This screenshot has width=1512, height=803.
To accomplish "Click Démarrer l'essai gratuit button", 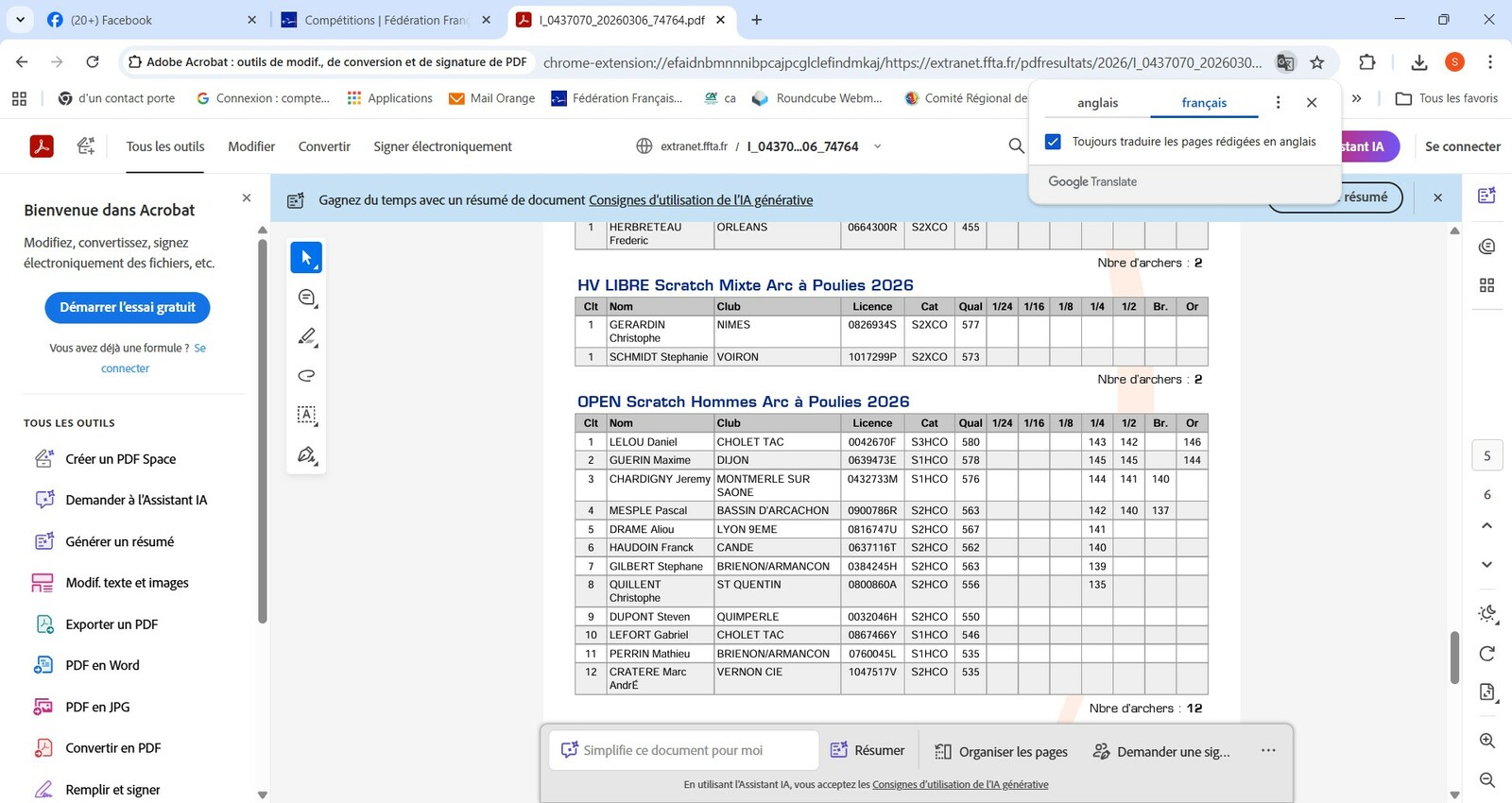I will point(128,307).
